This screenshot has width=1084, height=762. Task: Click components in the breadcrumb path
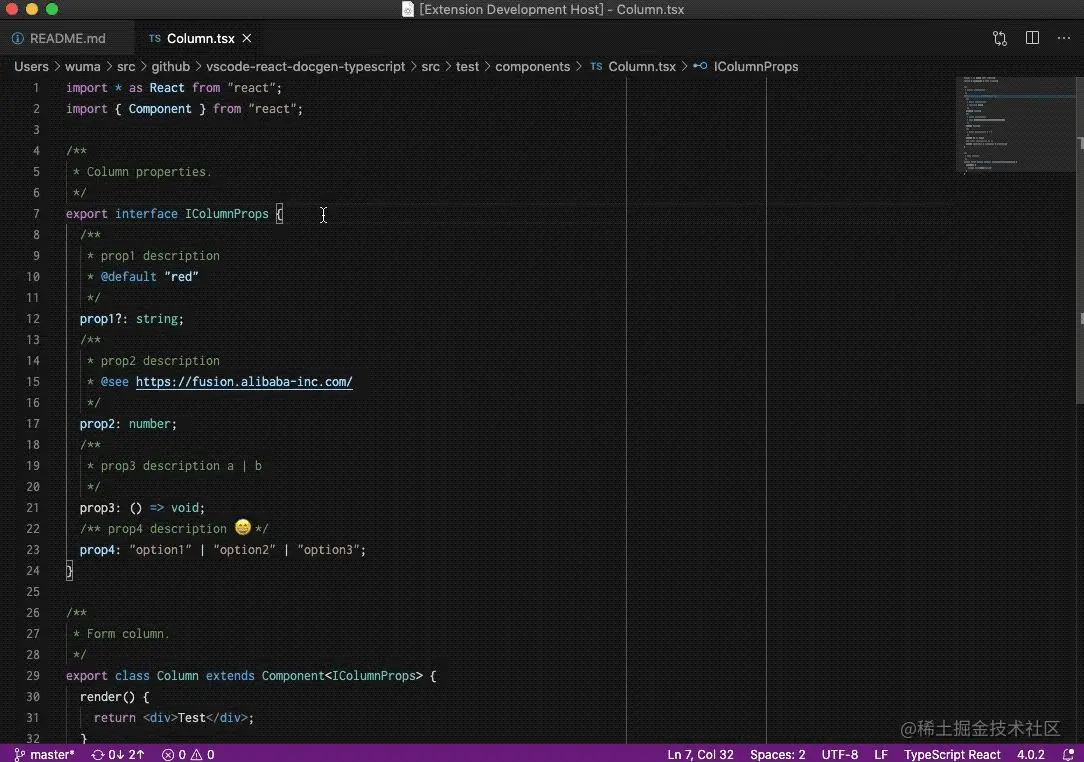(x=532, y=66)
